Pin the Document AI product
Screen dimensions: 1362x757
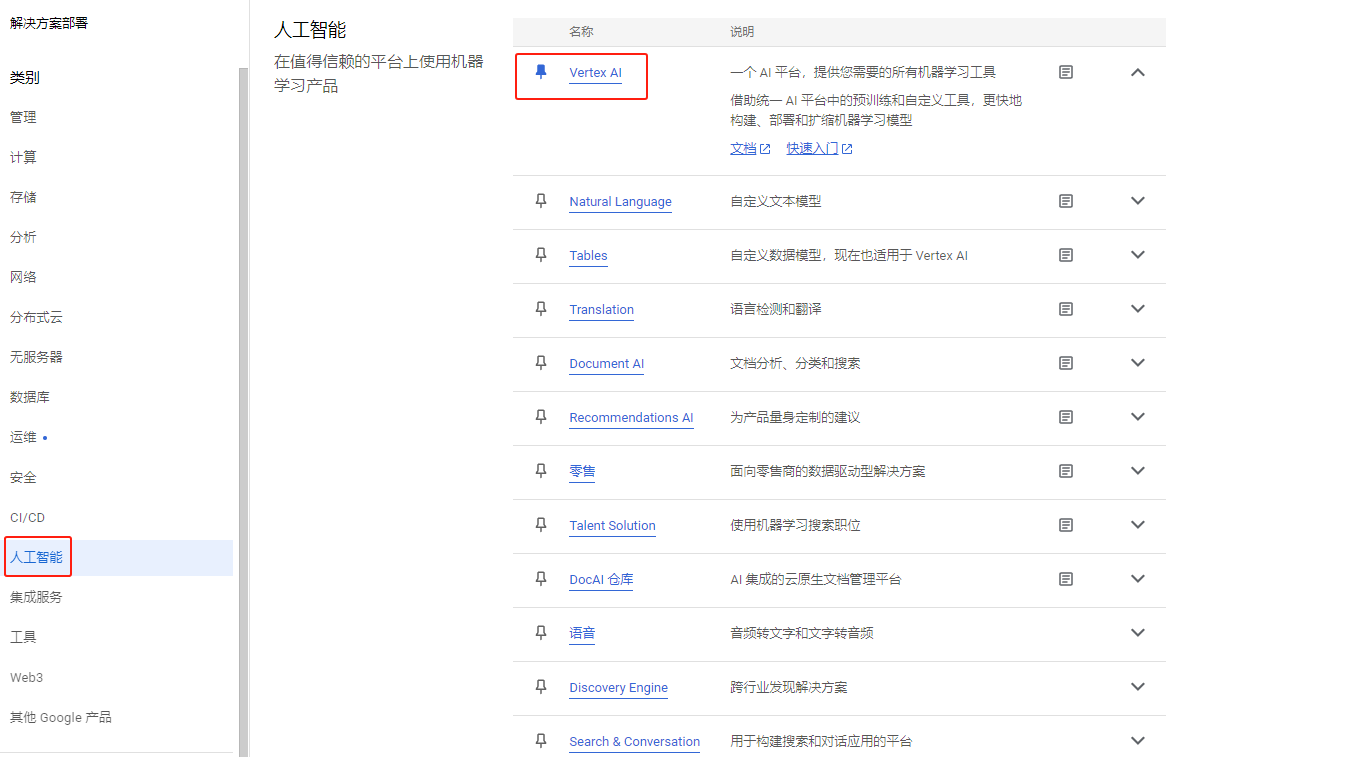(x=541, y=363)
